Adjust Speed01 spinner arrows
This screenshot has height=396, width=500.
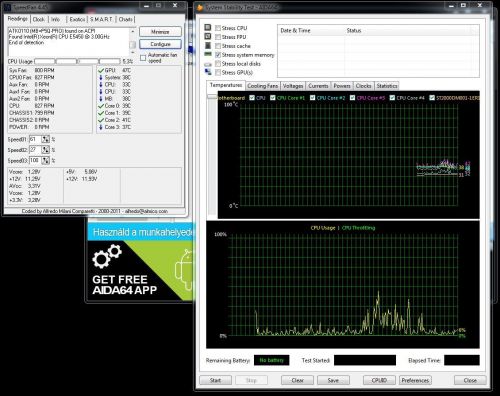coord(46,139)
